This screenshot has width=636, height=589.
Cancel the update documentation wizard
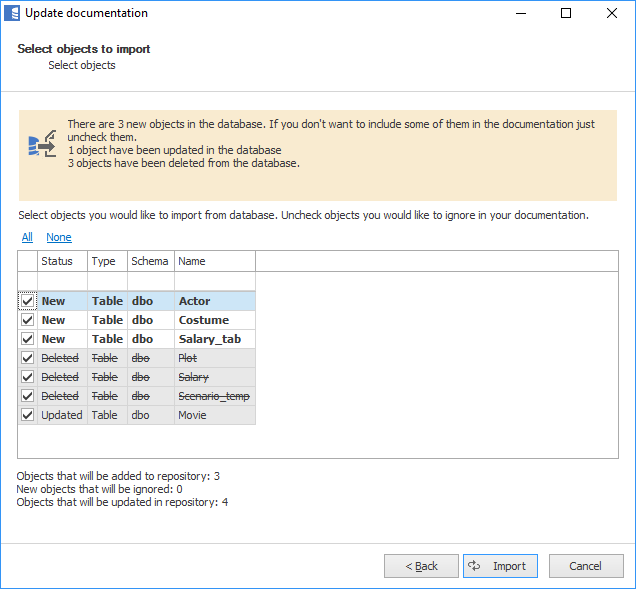pos(585,566)
